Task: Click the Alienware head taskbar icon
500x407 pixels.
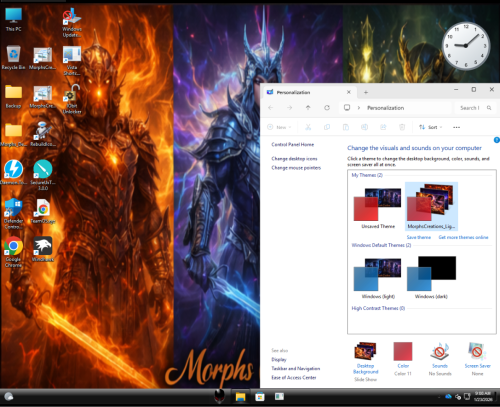Action: pyautogui.click(x=219, y=396)
